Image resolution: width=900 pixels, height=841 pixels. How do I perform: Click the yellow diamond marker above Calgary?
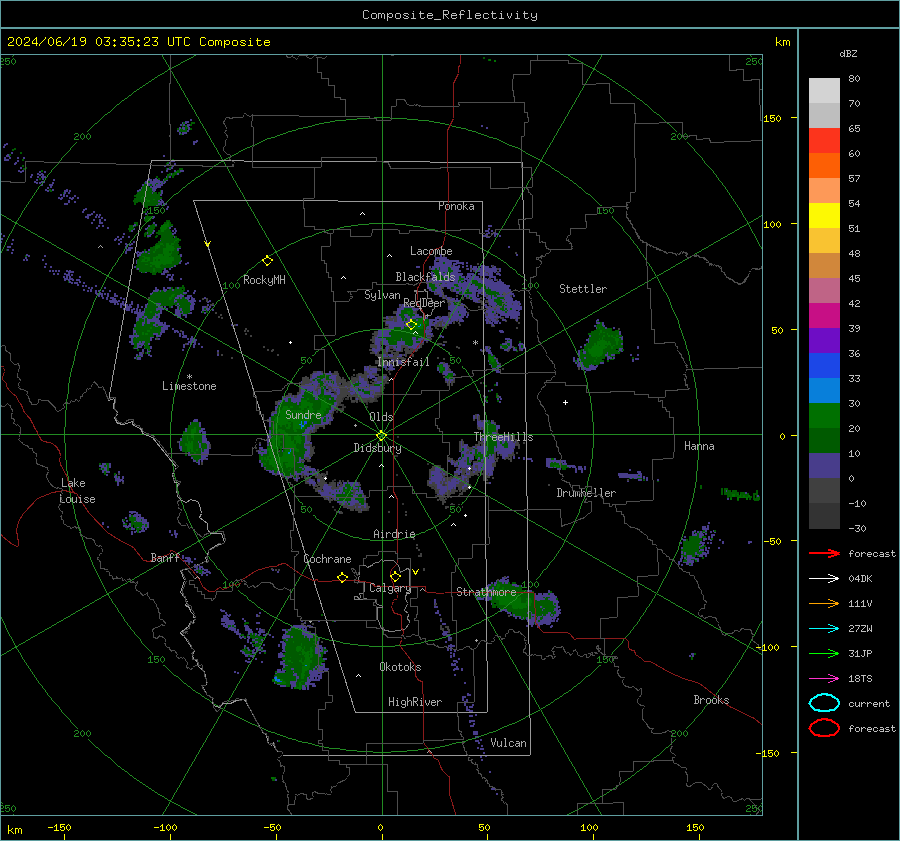395,576
